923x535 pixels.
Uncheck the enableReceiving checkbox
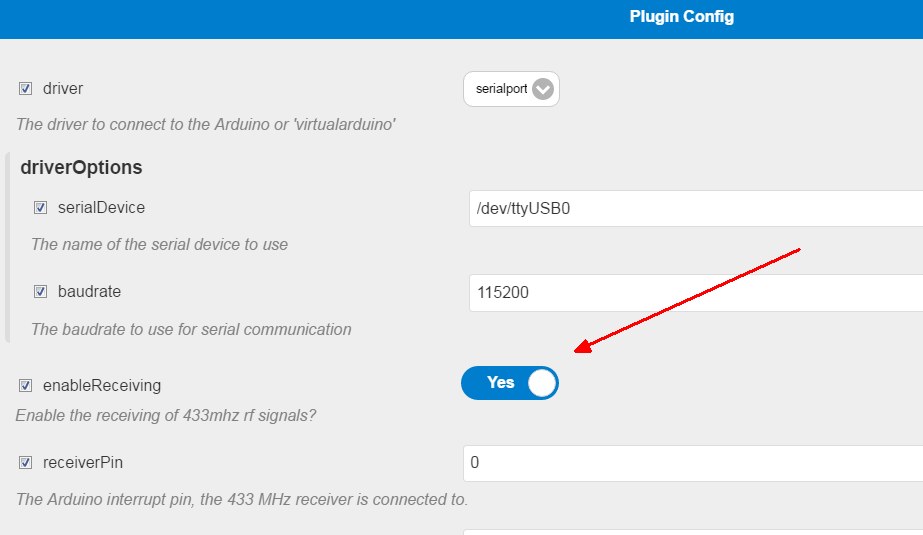coord(25,385)
